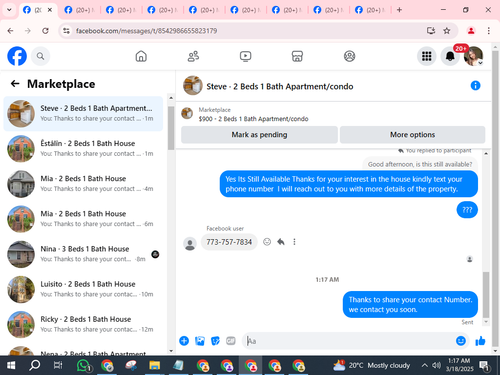Go to Facebook Home icon
Screen dimensions: 500x375
(x=141, y=56)
